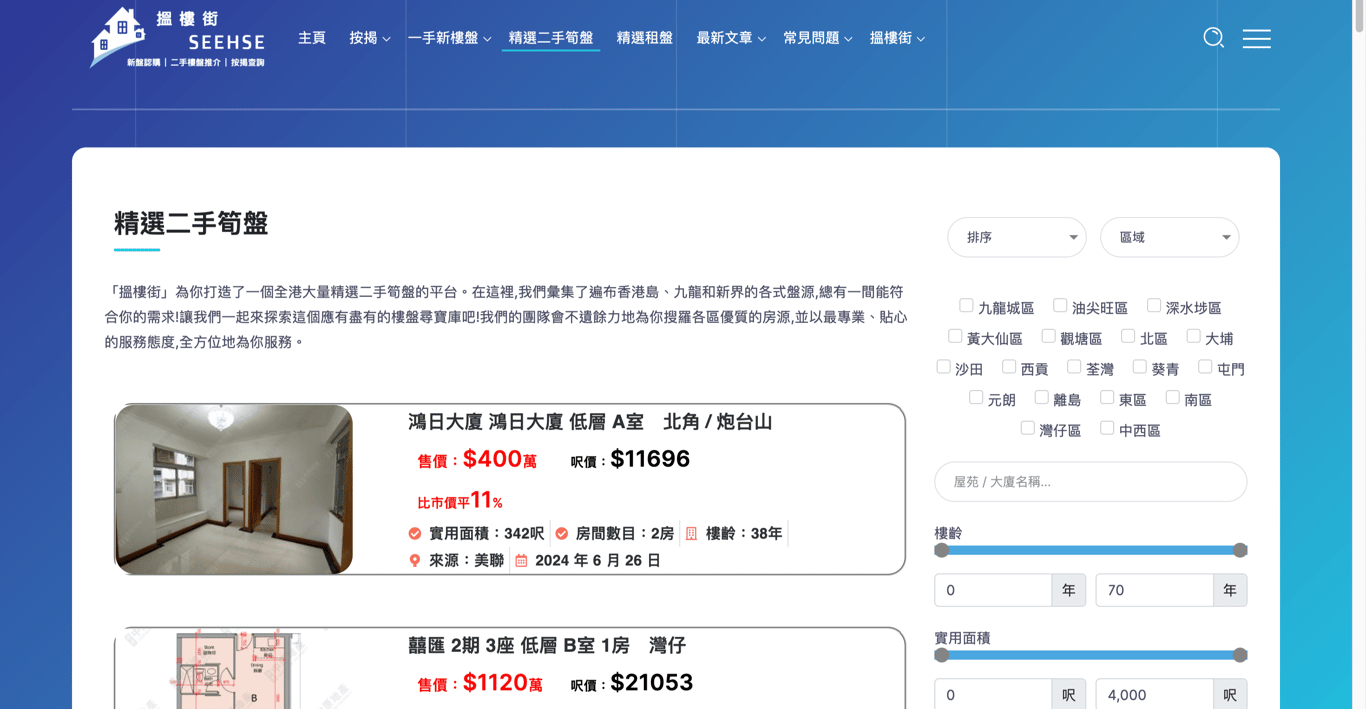Open the 區域 region dropdown
This screenshot has width=1366, height=709.
[x=1170, y=237]
